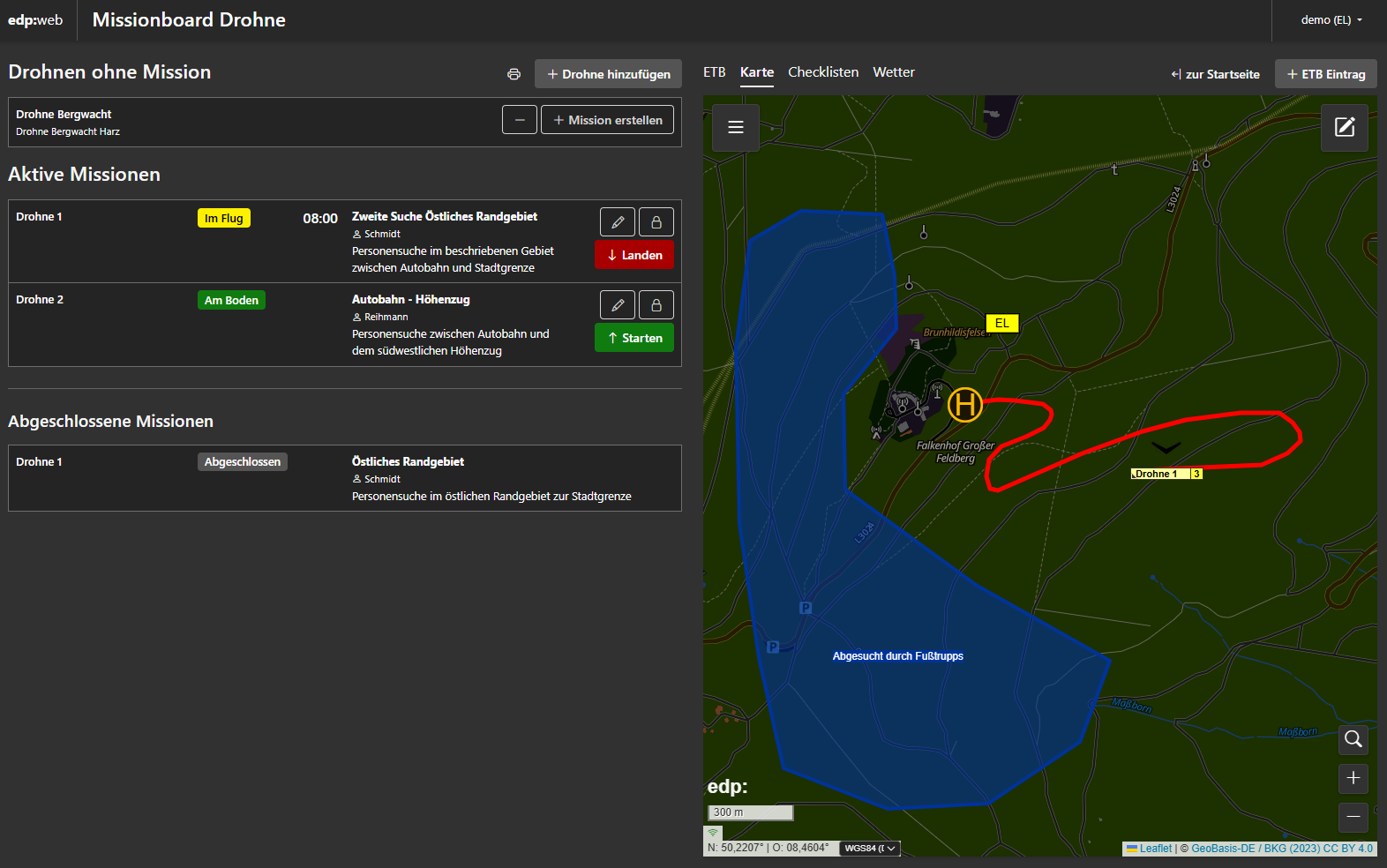Remove Drohne Bergwacht with minus button
The width and height of the screenshot is (1387, 868).
(519, 120)
